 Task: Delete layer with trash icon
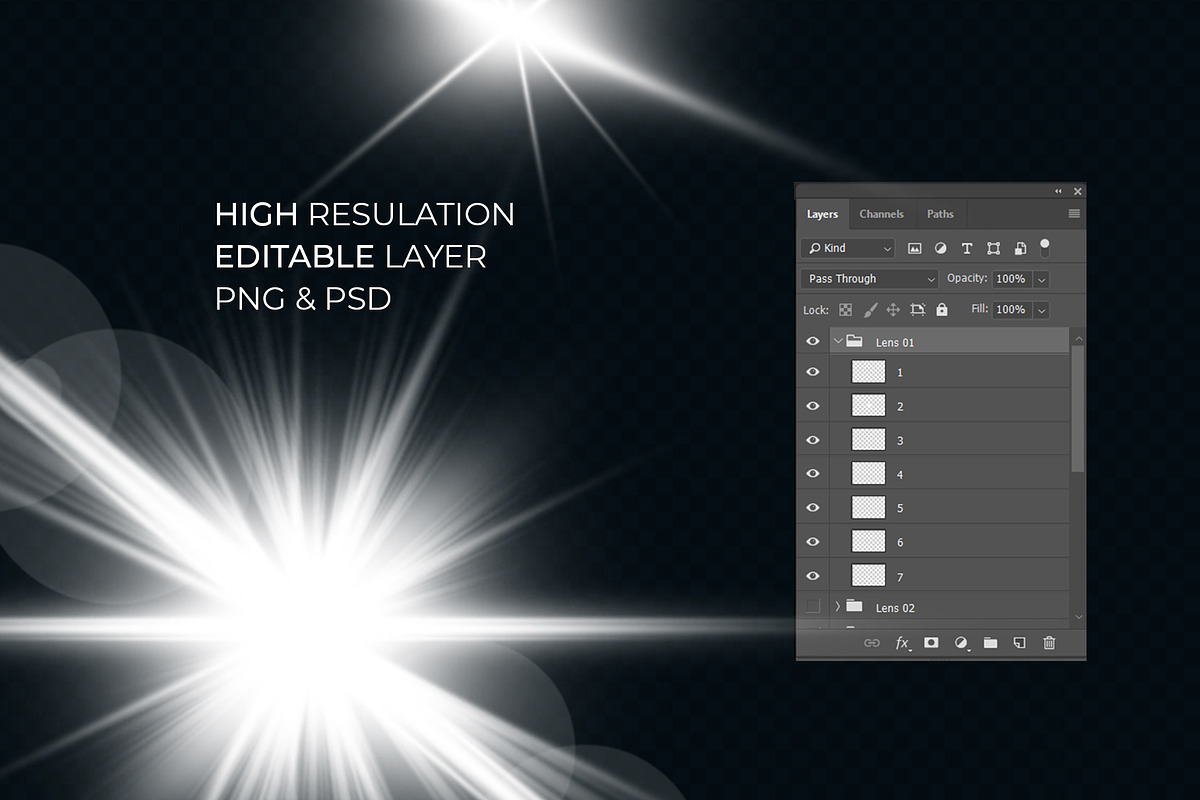(1049, 643)
